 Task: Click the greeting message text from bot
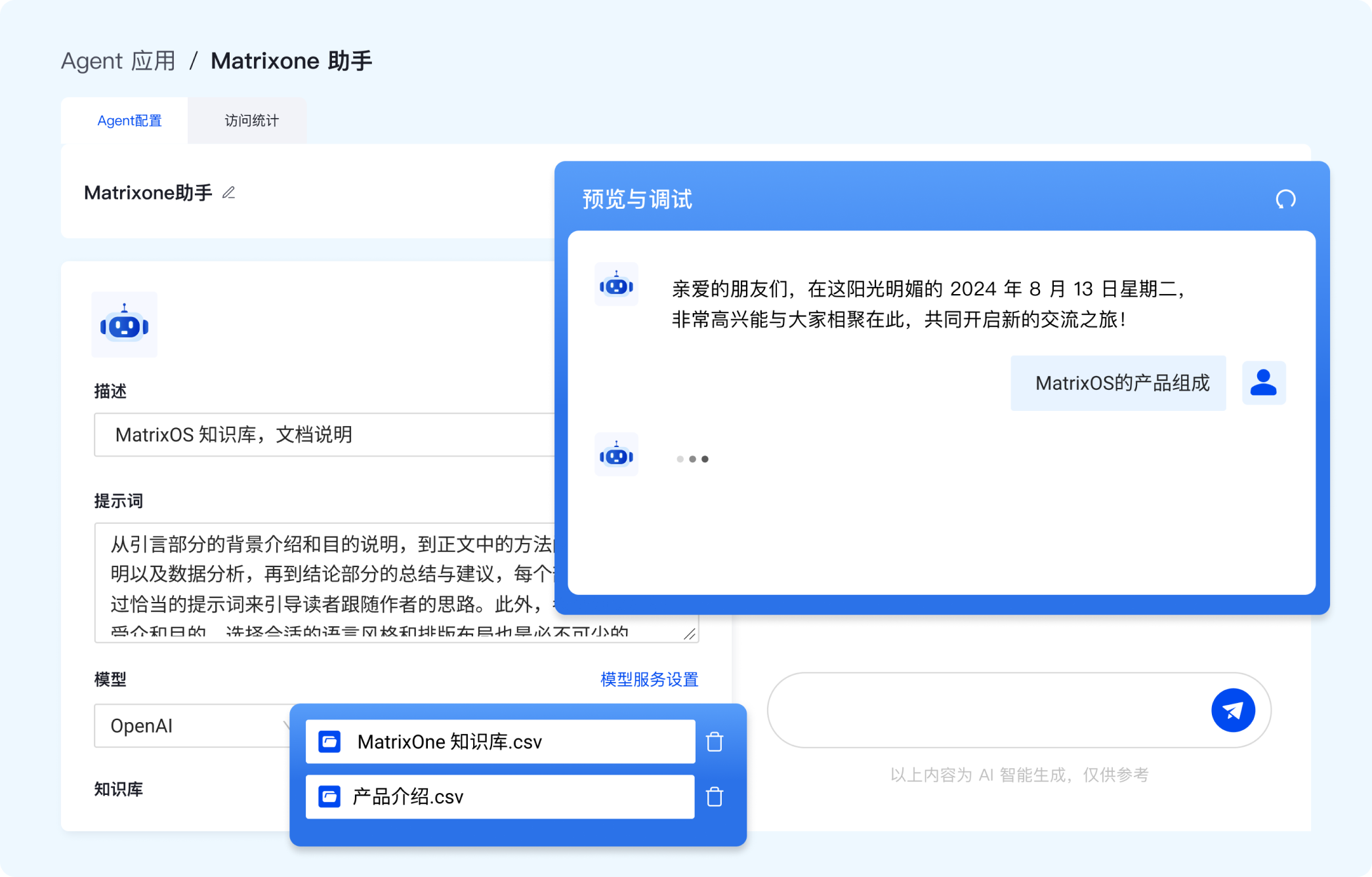click(x=928, y=304)
